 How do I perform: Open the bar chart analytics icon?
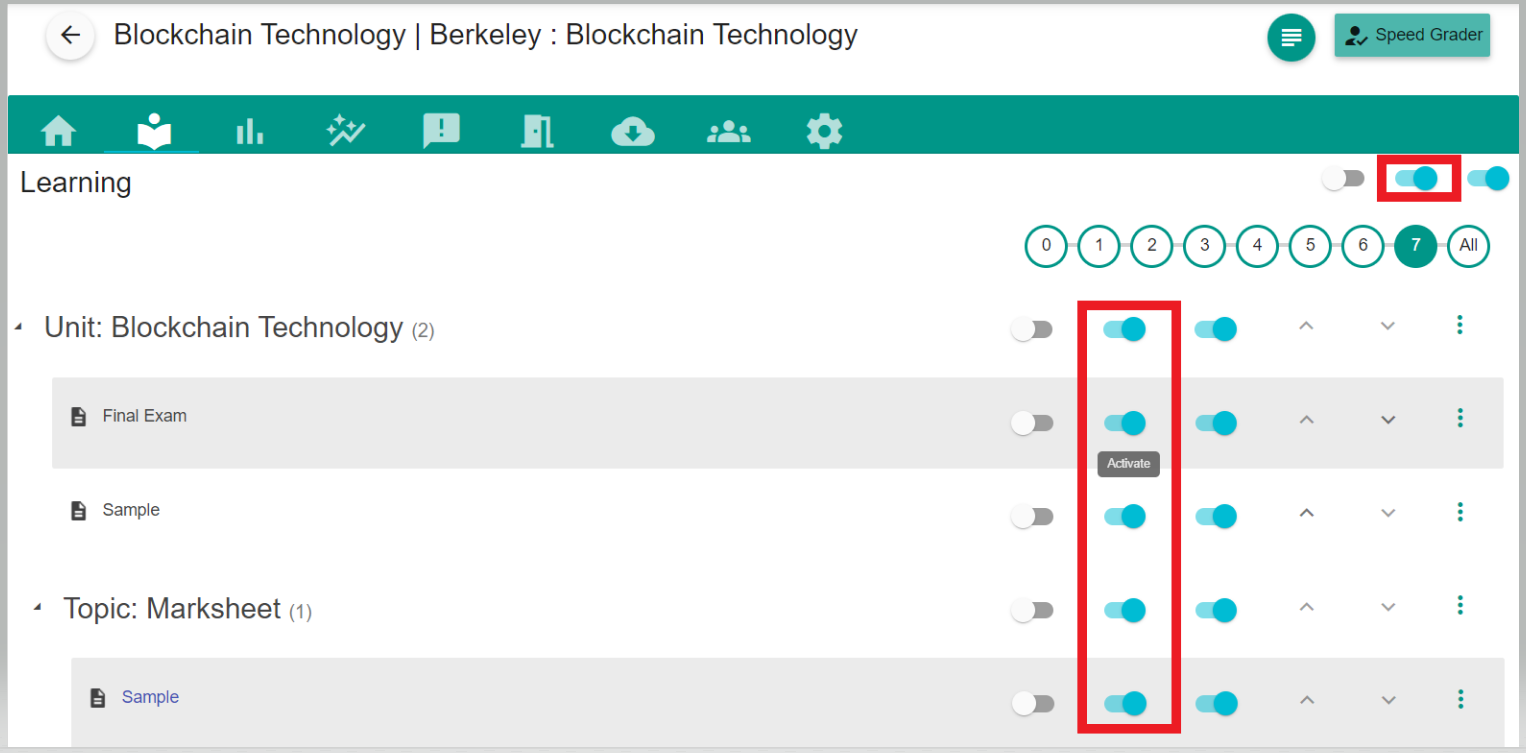(249, 131)
